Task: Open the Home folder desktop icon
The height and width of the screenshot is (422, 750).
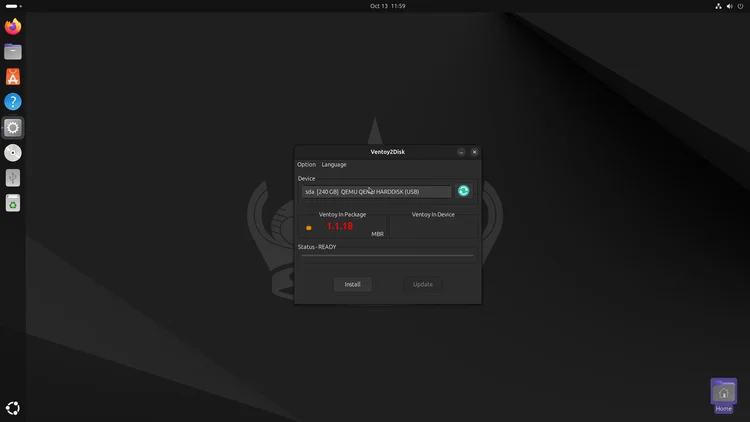Action: click(723, 396)
